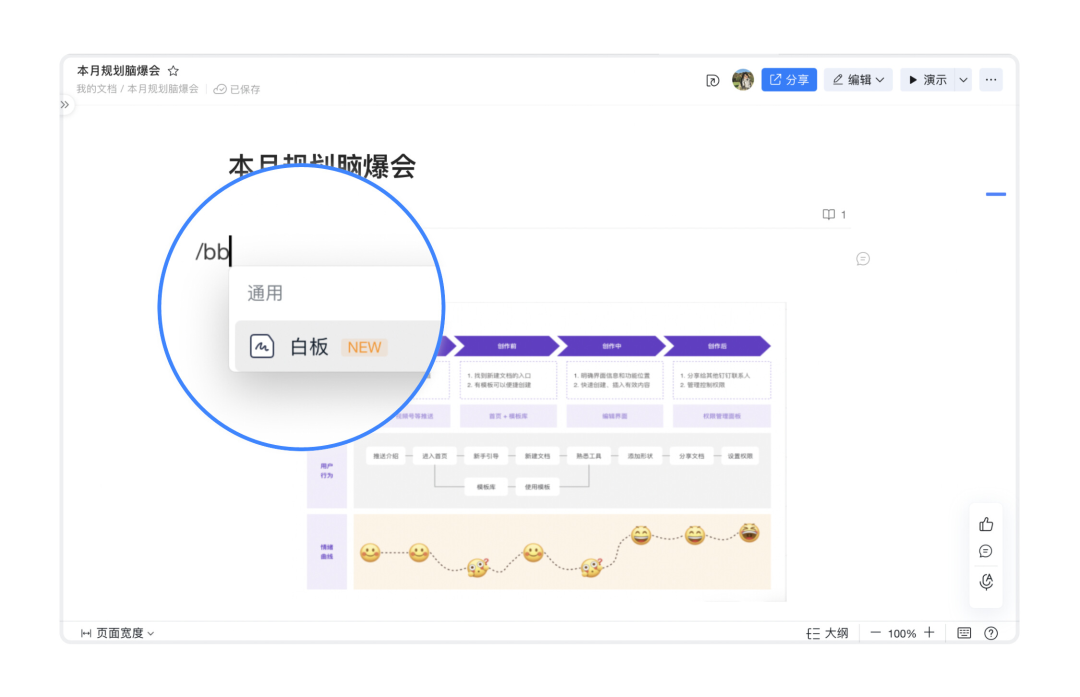
Task: Click the 创作后 purple arrow stage
Action: click(717, 346)
